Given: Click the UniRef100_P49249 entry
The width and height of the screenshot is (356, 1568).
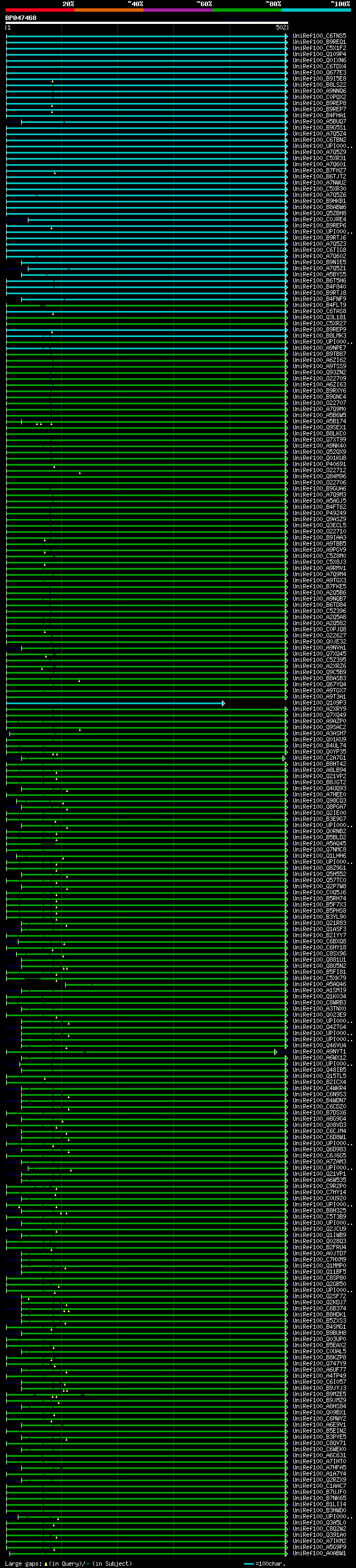Looking at the screenshot, I should click(x=319, y=513).
